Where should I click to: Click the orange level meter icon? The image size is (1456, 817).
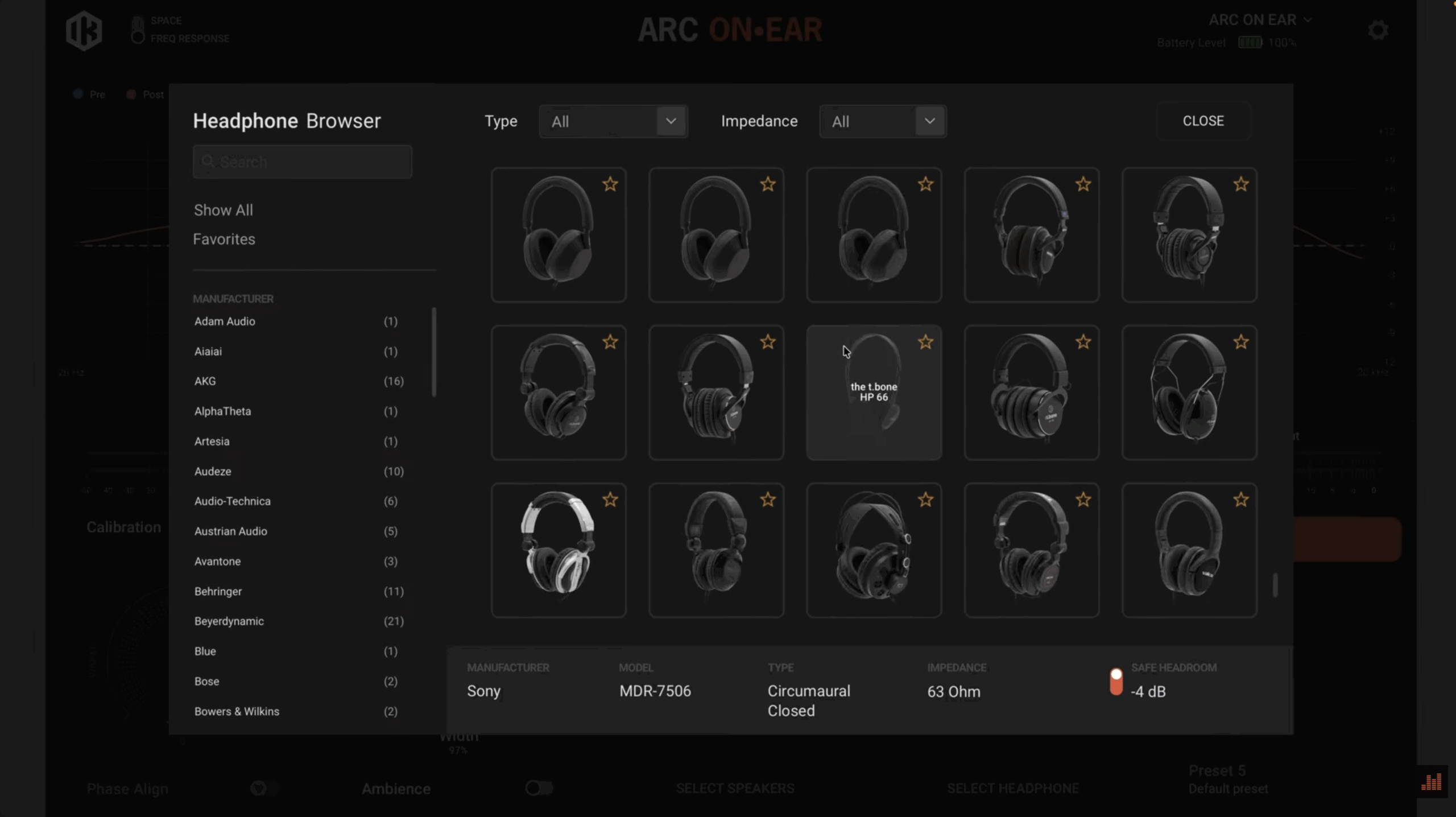point(1431,782)
